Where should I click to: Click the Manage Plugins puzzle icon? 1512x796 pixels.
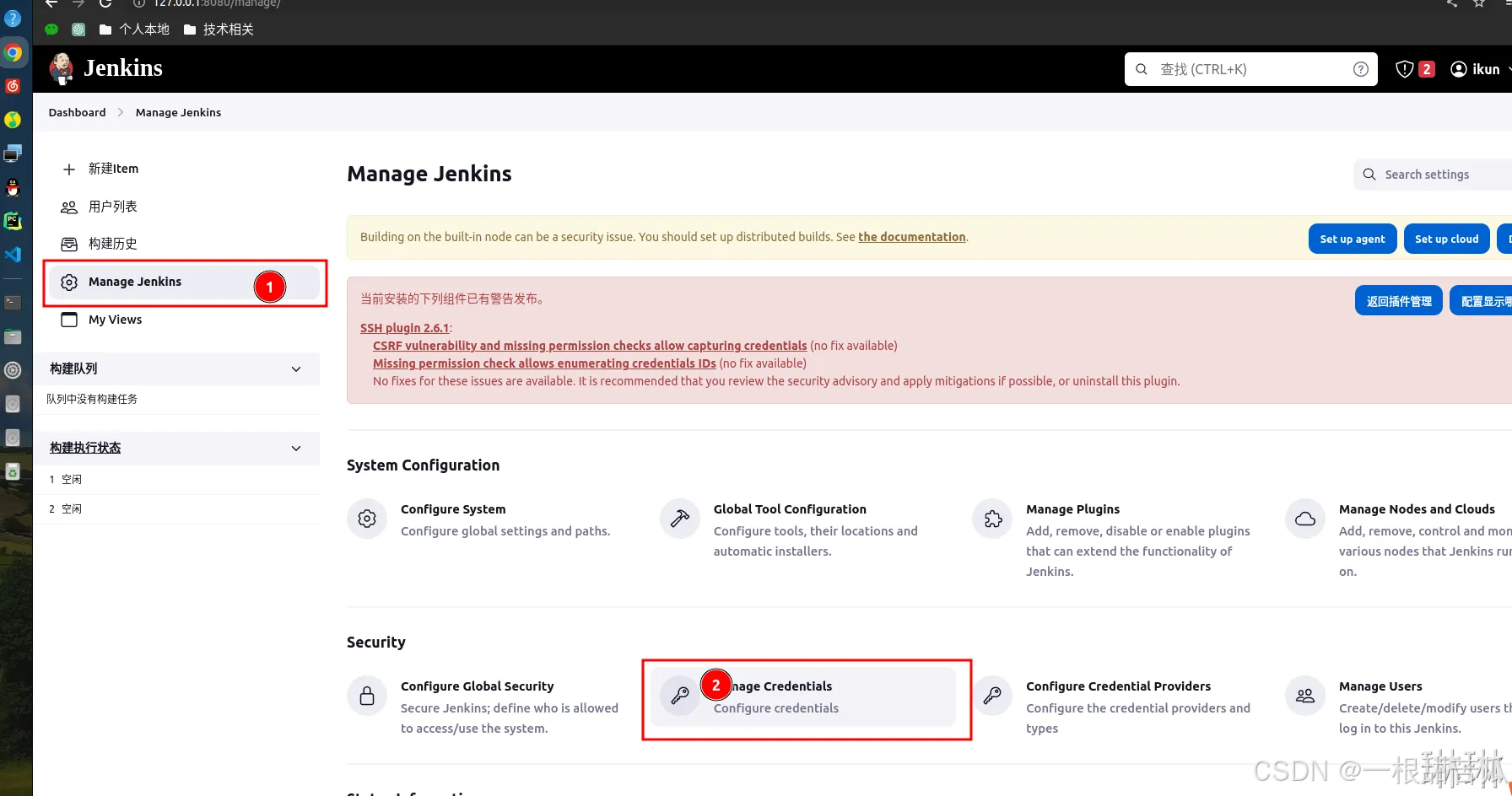click(993, 519)
